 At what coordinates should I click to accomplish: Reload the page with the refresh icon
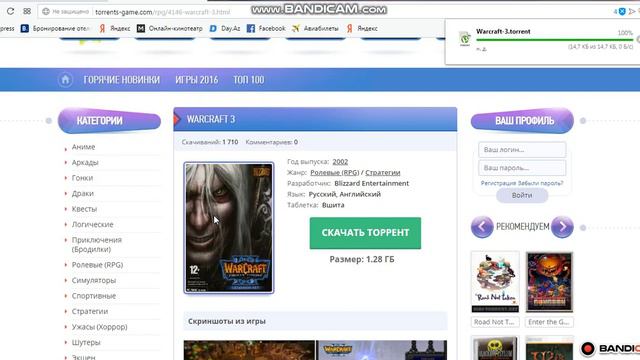[10, 11]
